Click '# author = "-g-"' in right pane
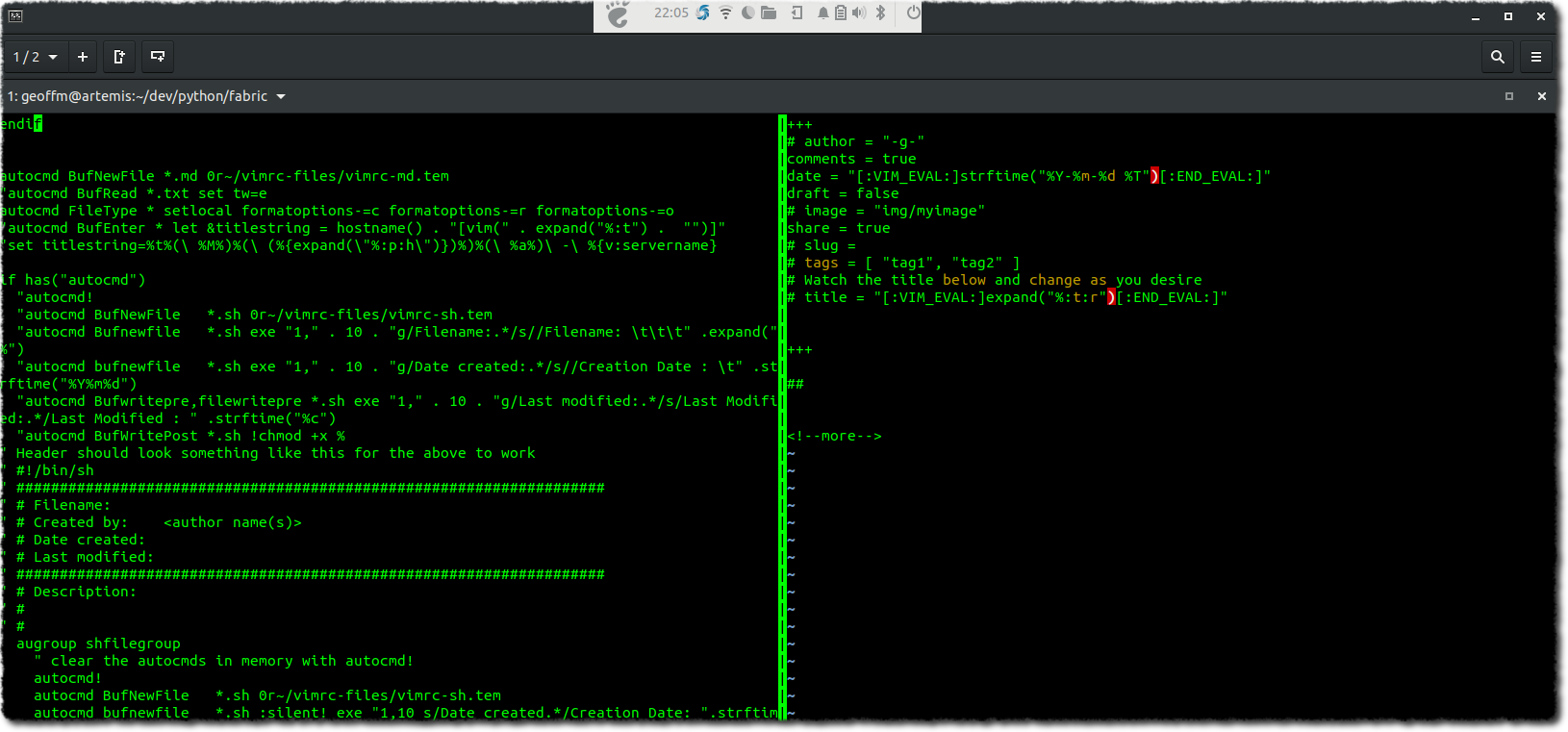The width and height of the screenshot is (1568, 732). (856, 141)
